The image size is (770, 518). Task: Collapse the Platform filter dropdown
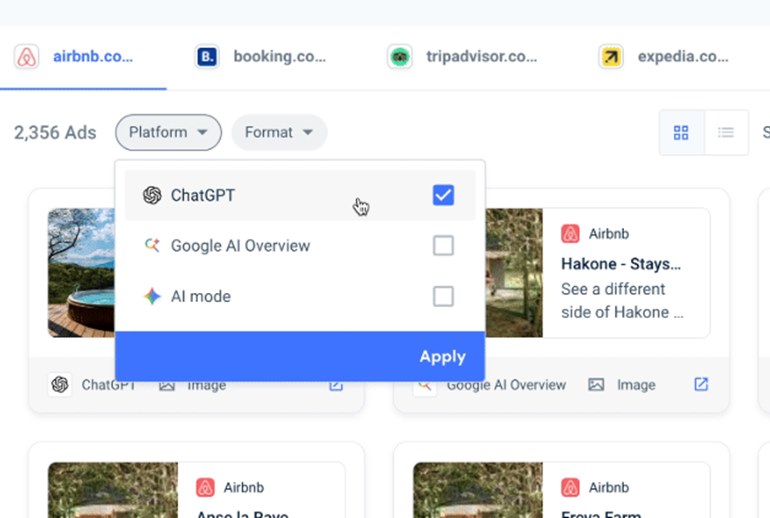(x=168, y=132)
